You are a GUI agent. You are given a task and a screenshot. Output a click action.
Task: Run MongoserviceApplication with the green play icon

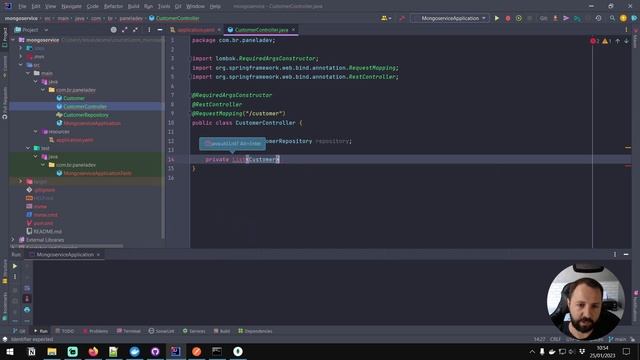tap(497, 18)
